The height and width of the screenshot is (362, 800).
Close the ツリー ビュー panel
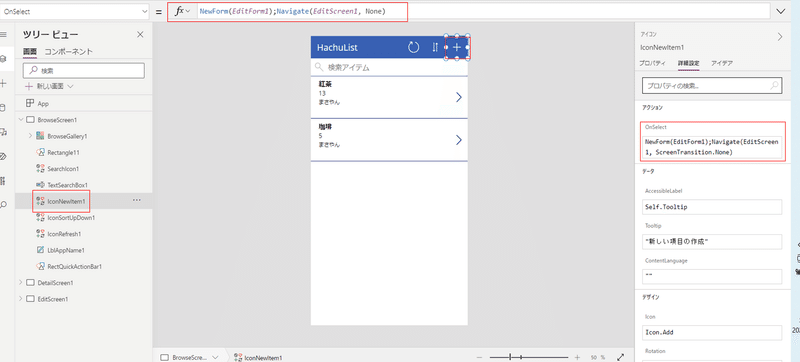[x=140, y=35]
